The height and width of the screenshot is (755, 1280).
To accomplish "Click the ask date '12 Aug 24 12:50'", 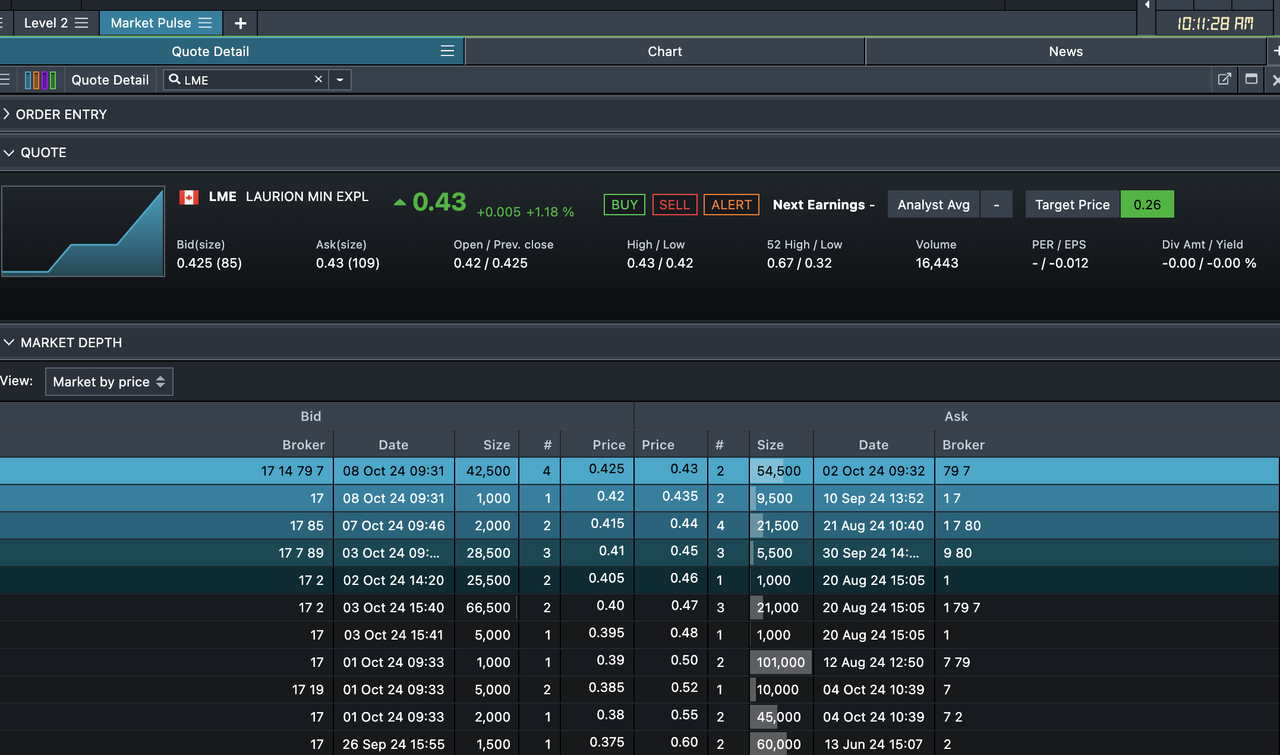I will point(873,662).
